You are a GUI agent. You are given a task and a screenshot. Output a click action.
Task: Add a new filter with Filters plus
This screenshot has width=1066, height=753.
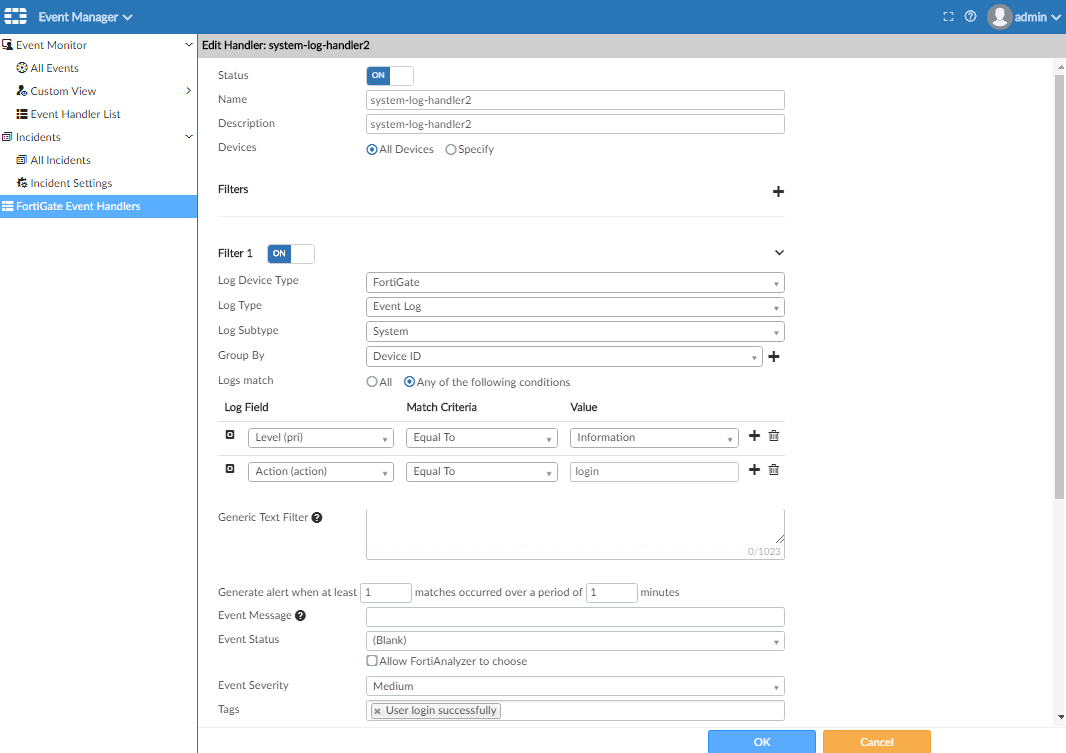[778, 192]
